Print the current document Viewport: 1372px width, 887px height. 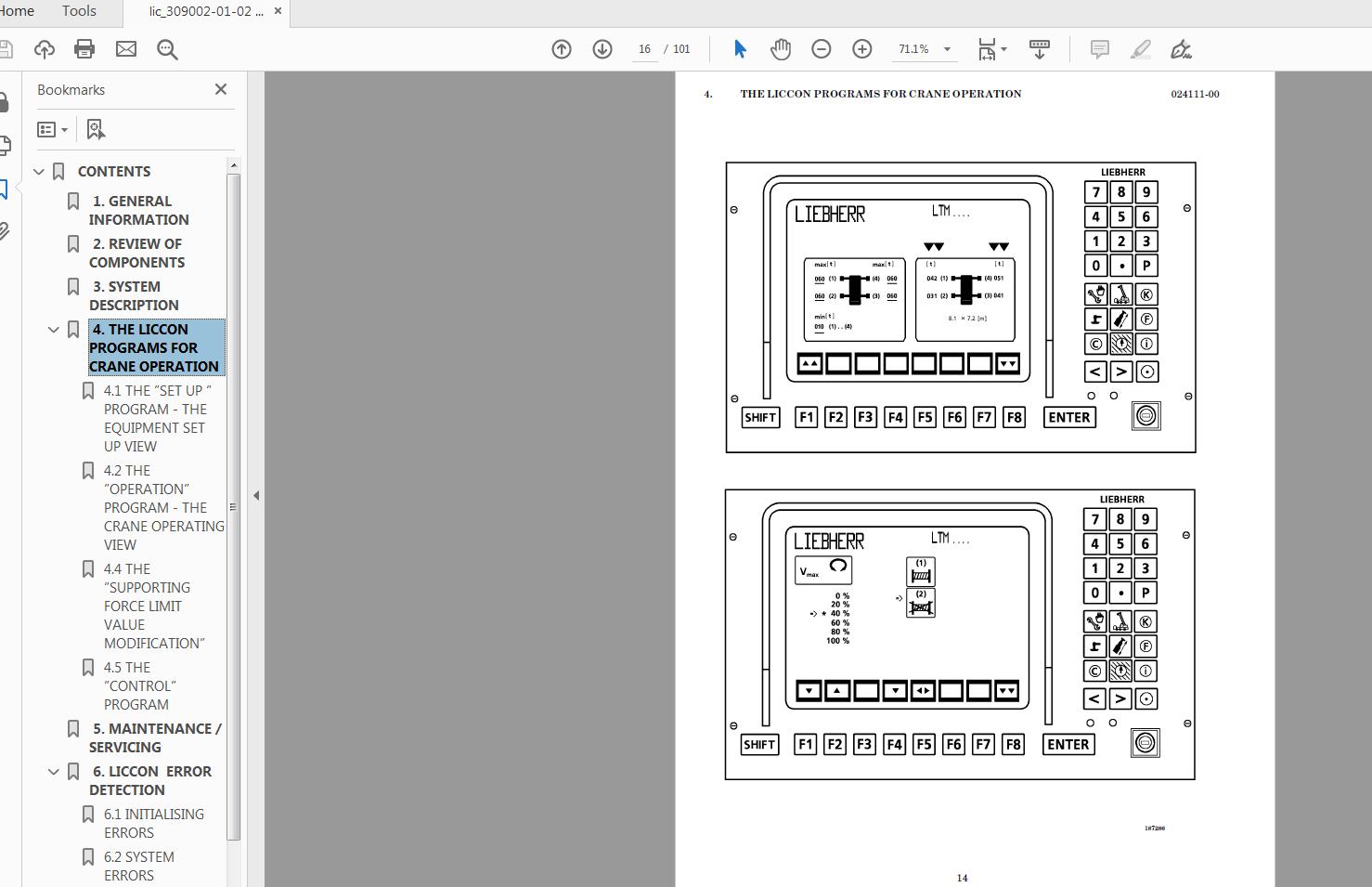(x=84, y=48)
